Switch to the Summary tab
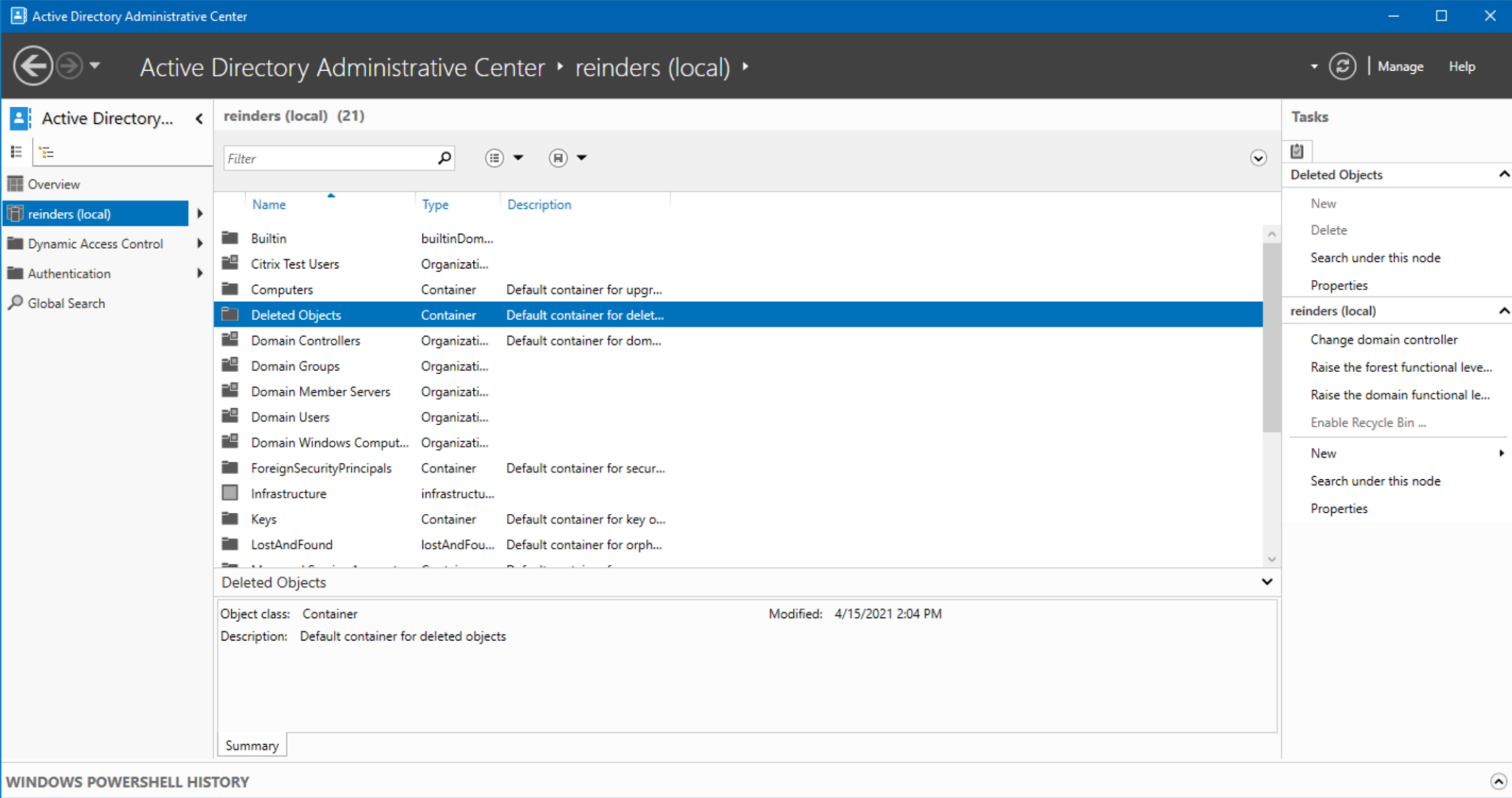This screenshot has width=1512, height=798. [x=251, y=745]
